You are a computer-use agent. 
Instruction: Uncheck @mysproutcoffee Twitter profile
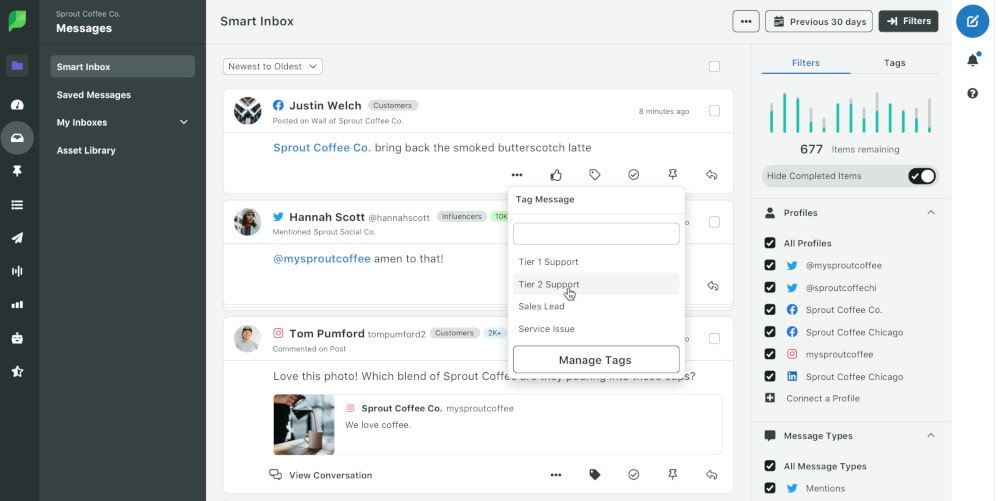(x=770, y=265)
